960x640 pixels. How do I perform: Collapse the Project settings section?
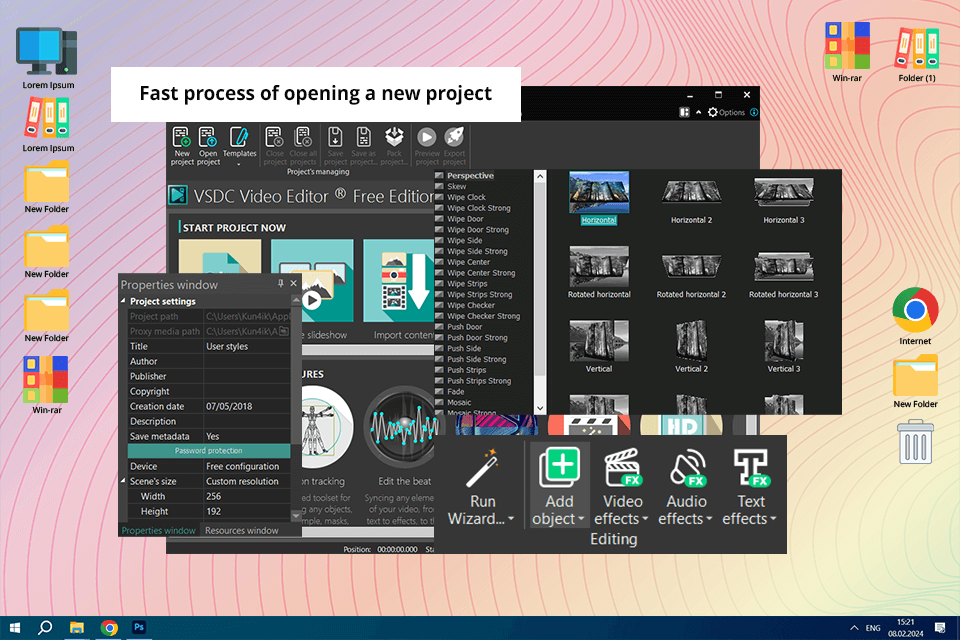pyautogui.click(x=123, y=301)
